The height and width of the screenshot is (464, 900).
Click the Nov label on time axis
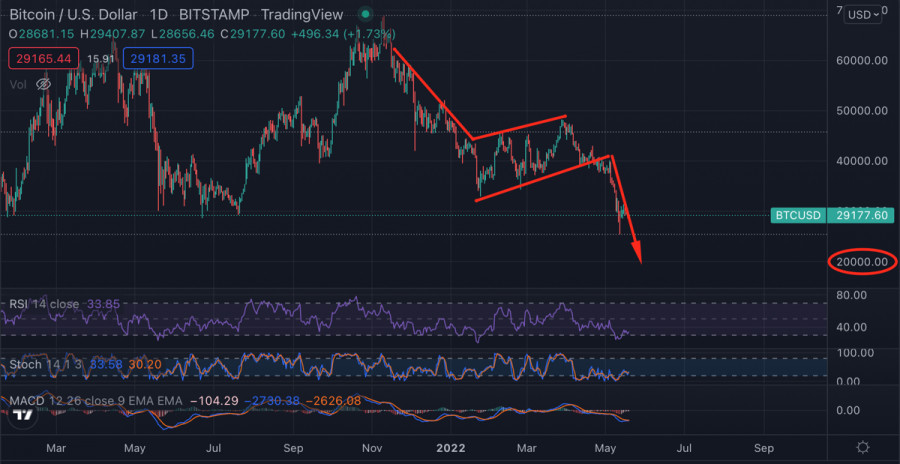pyautogui.click(x=373, y=448)
